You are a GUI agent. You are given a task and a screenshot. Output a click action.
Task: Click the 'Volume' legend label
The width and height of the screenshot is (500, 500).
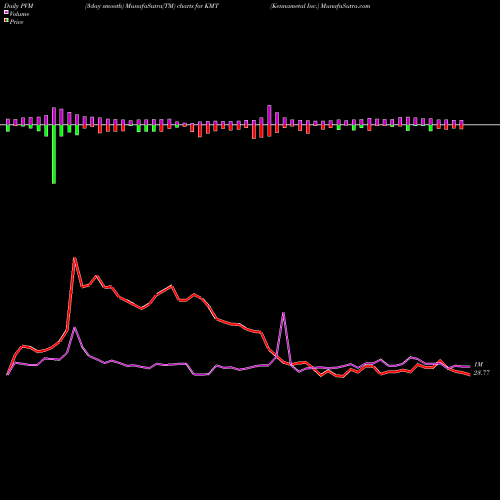tap(19, 14)
